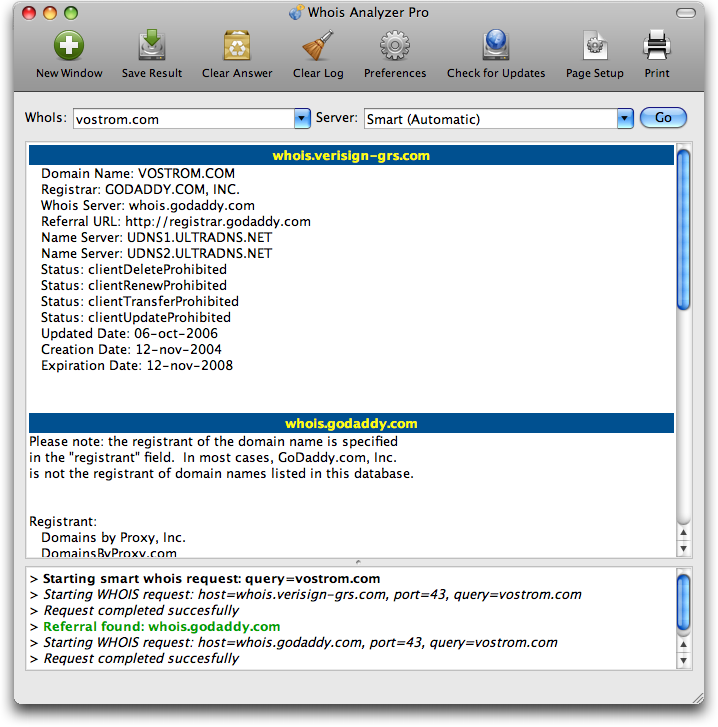Click the Clear Answer recycle box icon
Image resolution: width=718 pixels, height=727 pixels.
pyautogui.click(x=237, y=45)
